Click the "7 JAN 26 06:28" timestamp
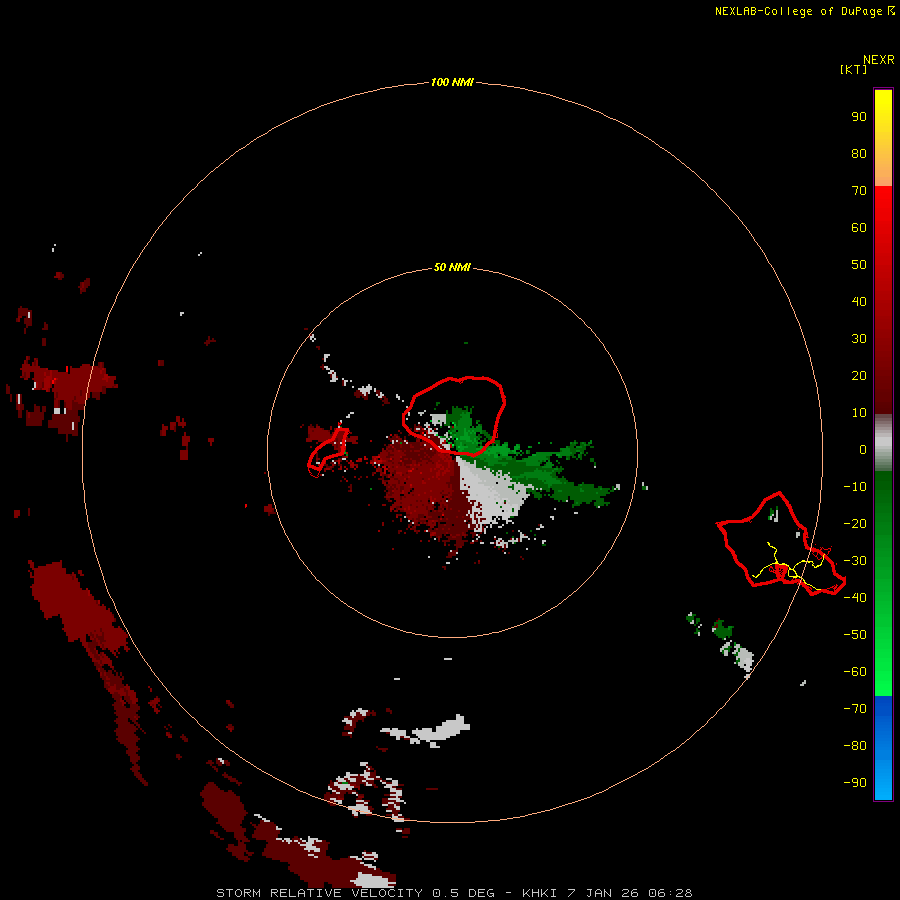Viewport: 900px width, 900px height. tap(630, 893)
